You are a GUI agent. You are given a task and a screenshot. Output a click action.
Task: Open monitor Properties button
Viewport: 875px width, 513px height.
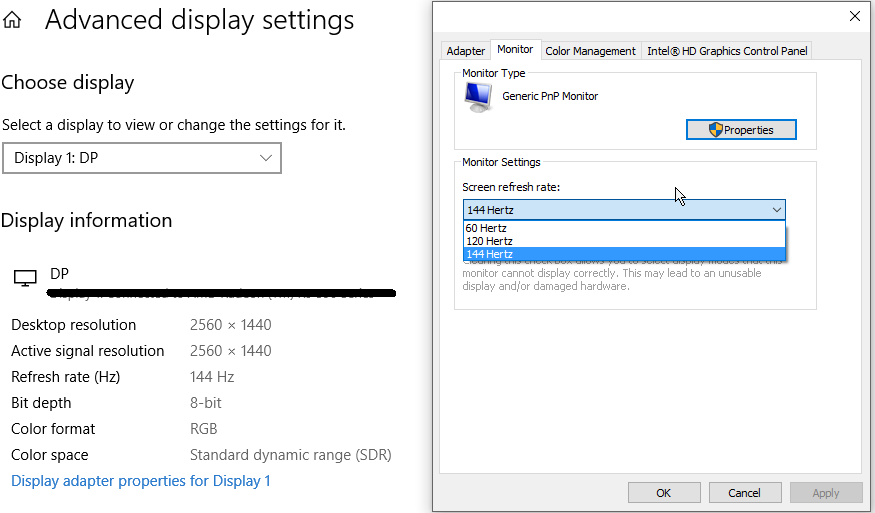click(x=741, y=130)
